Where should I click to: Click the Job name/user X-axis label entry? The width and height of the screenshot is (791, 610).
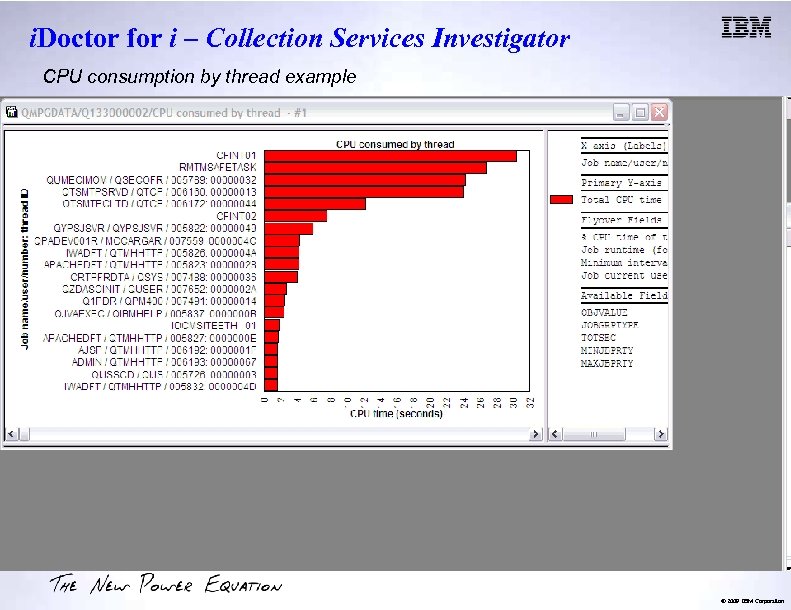click(624, 163)
